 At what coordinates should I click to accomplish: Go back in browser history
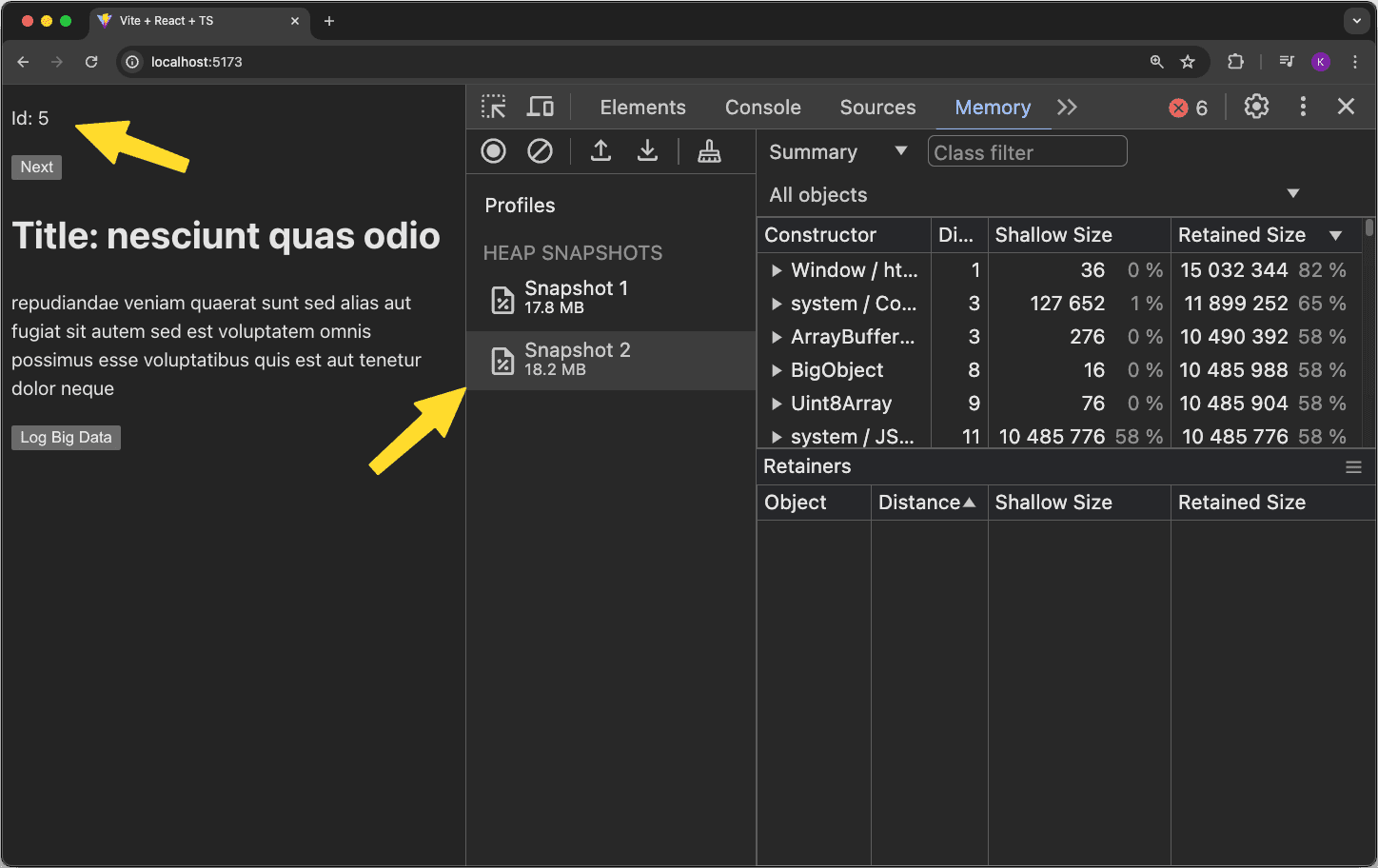pyautogui.click(x=23, y=62)
